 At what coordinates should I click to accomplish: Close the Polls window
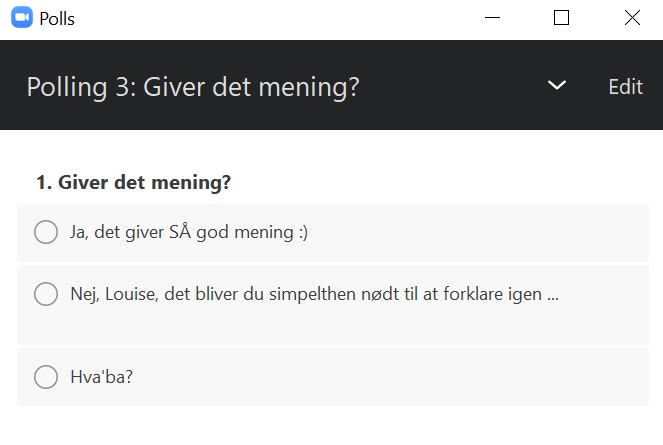631,18
